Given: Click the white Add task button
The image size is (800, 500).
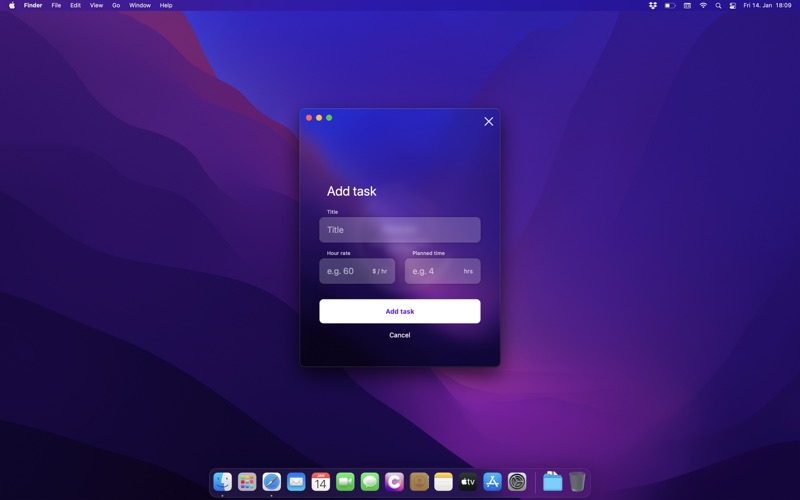Looking at the screenshot, I should [x=399, y=311].
